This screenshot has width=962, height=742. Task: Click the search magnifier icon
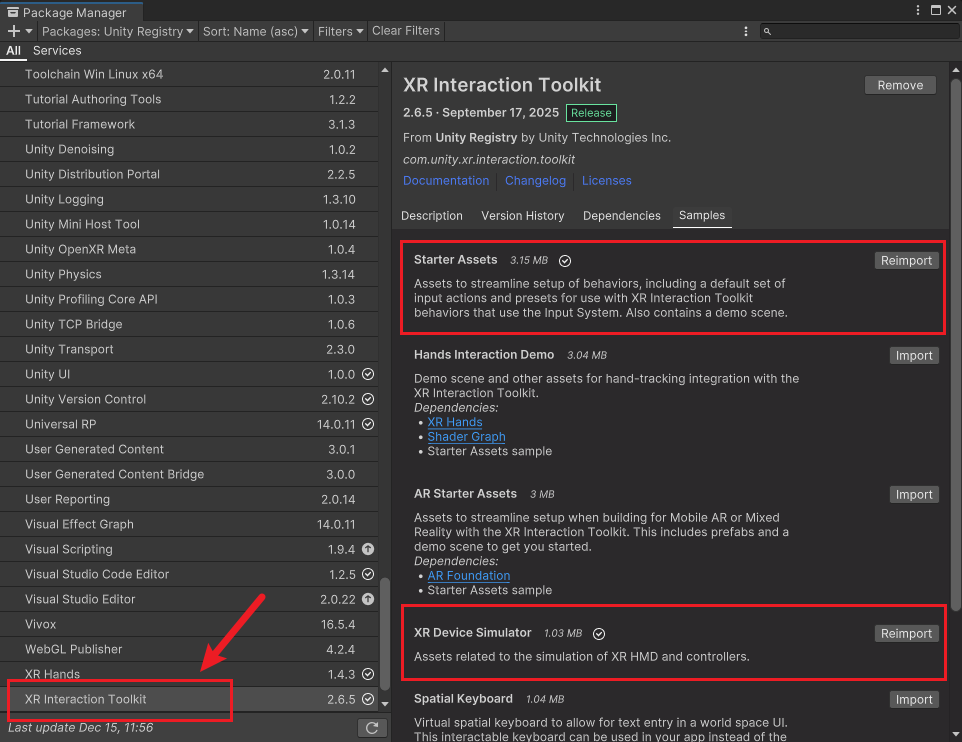(767, 31)
